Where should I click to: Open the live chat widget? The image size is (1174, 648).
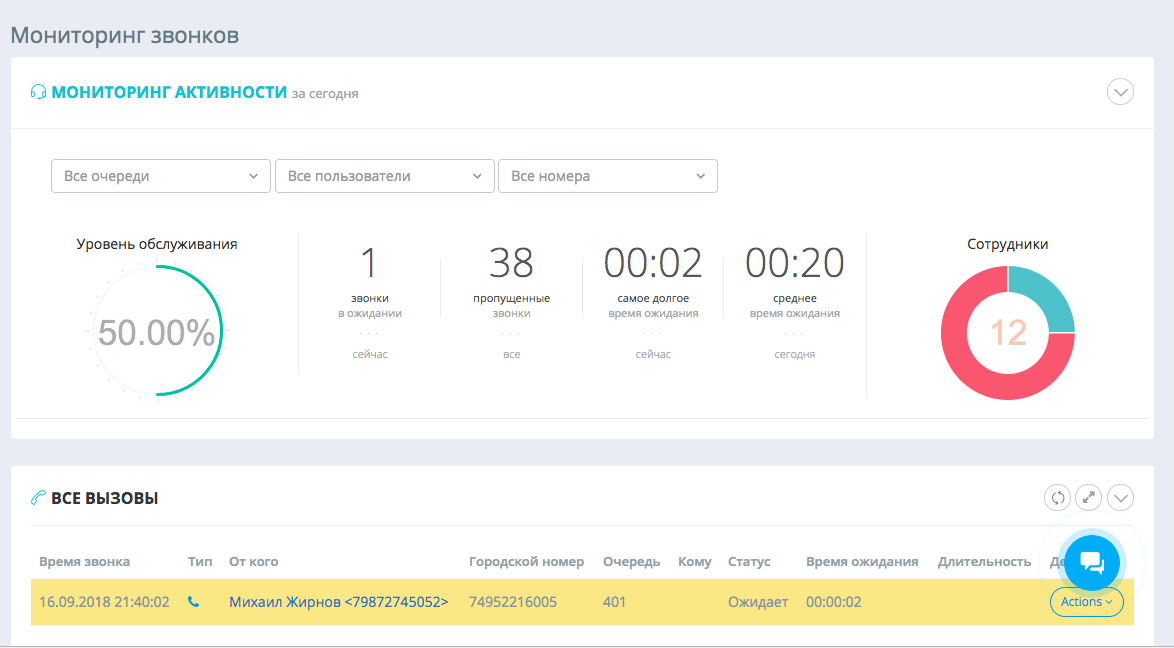(x=1092, y=563)
